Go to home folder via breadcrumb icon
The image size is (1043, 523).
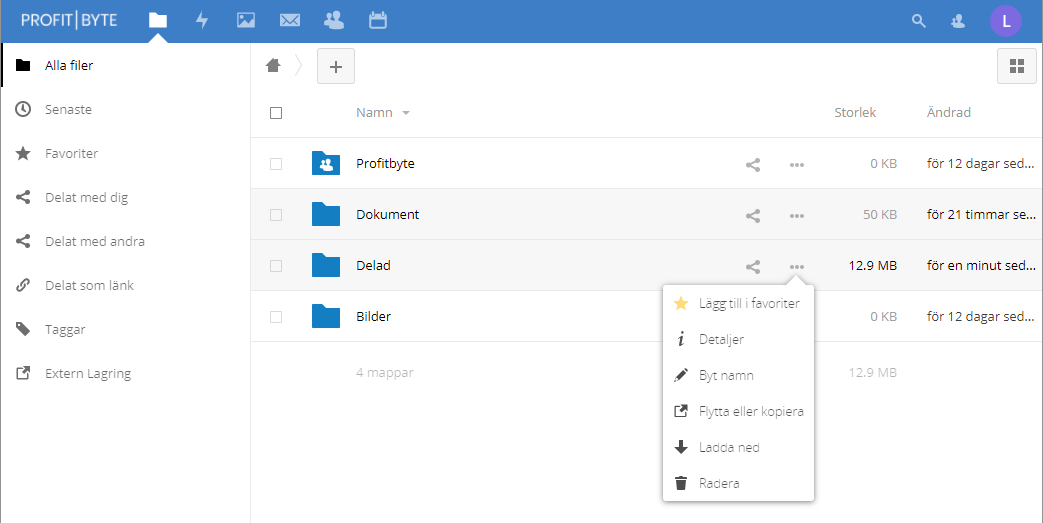(x=273, y=66)
